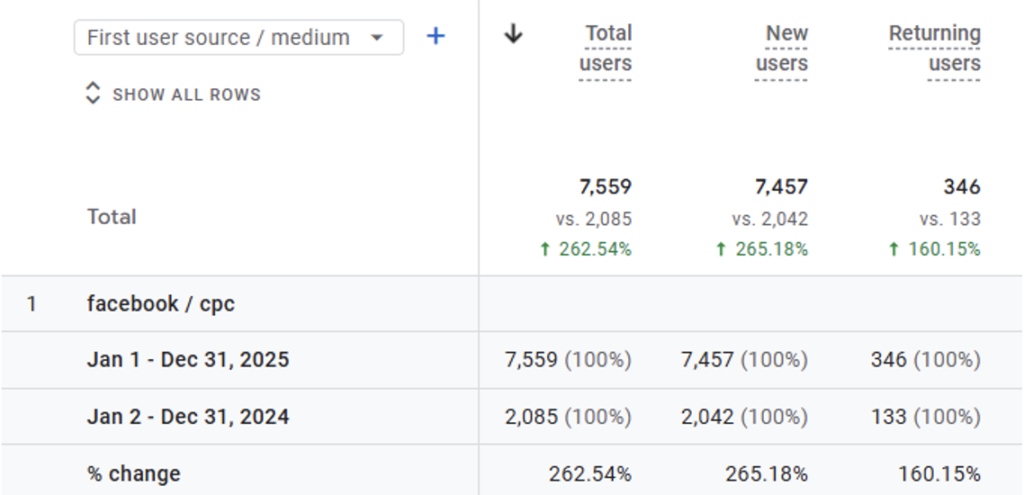Click the % change row label
The height and width of the screenshot is (495, 1024).
[x=134, y=473]
